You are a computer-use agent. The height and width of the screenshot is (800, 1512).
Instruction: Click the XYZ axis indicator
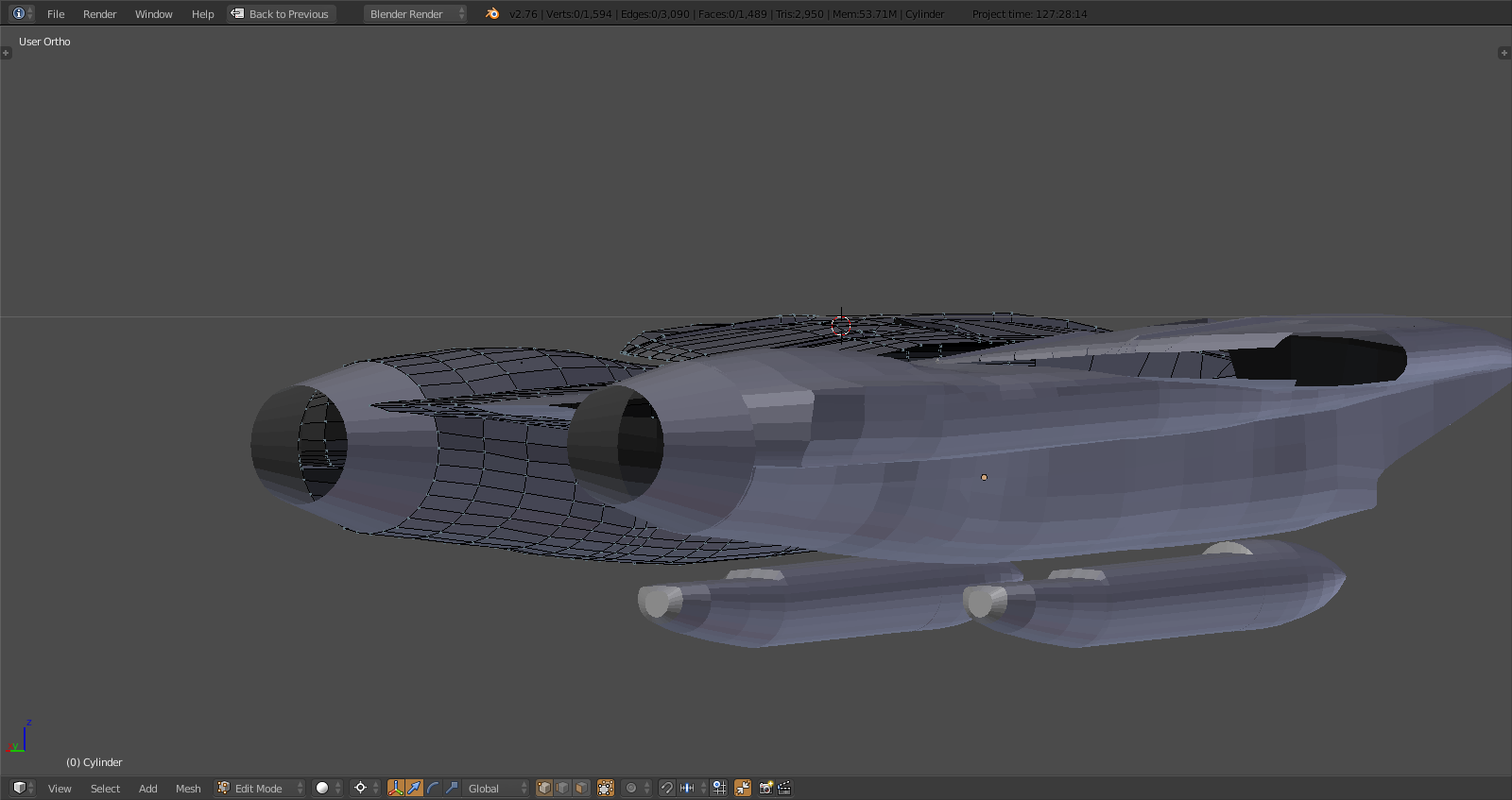[19, 737]
